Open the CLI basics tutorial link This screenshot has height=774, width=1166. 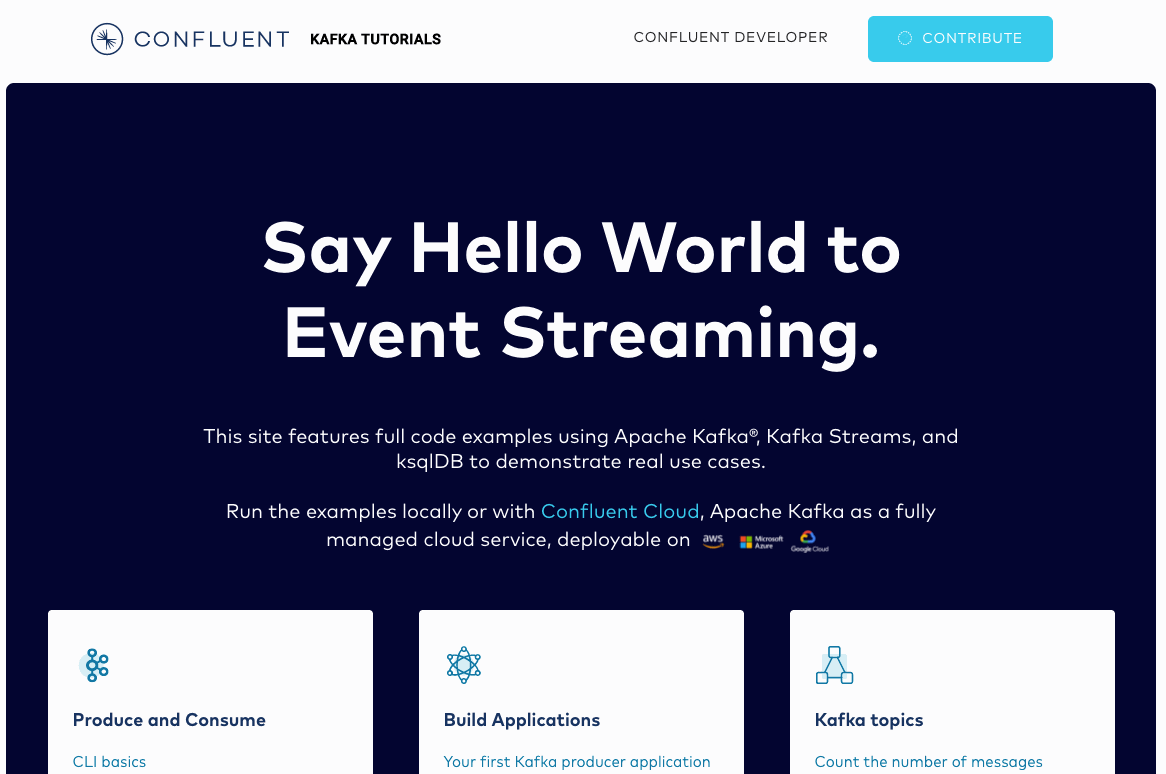pyautogui.click(x=109, y=761)
